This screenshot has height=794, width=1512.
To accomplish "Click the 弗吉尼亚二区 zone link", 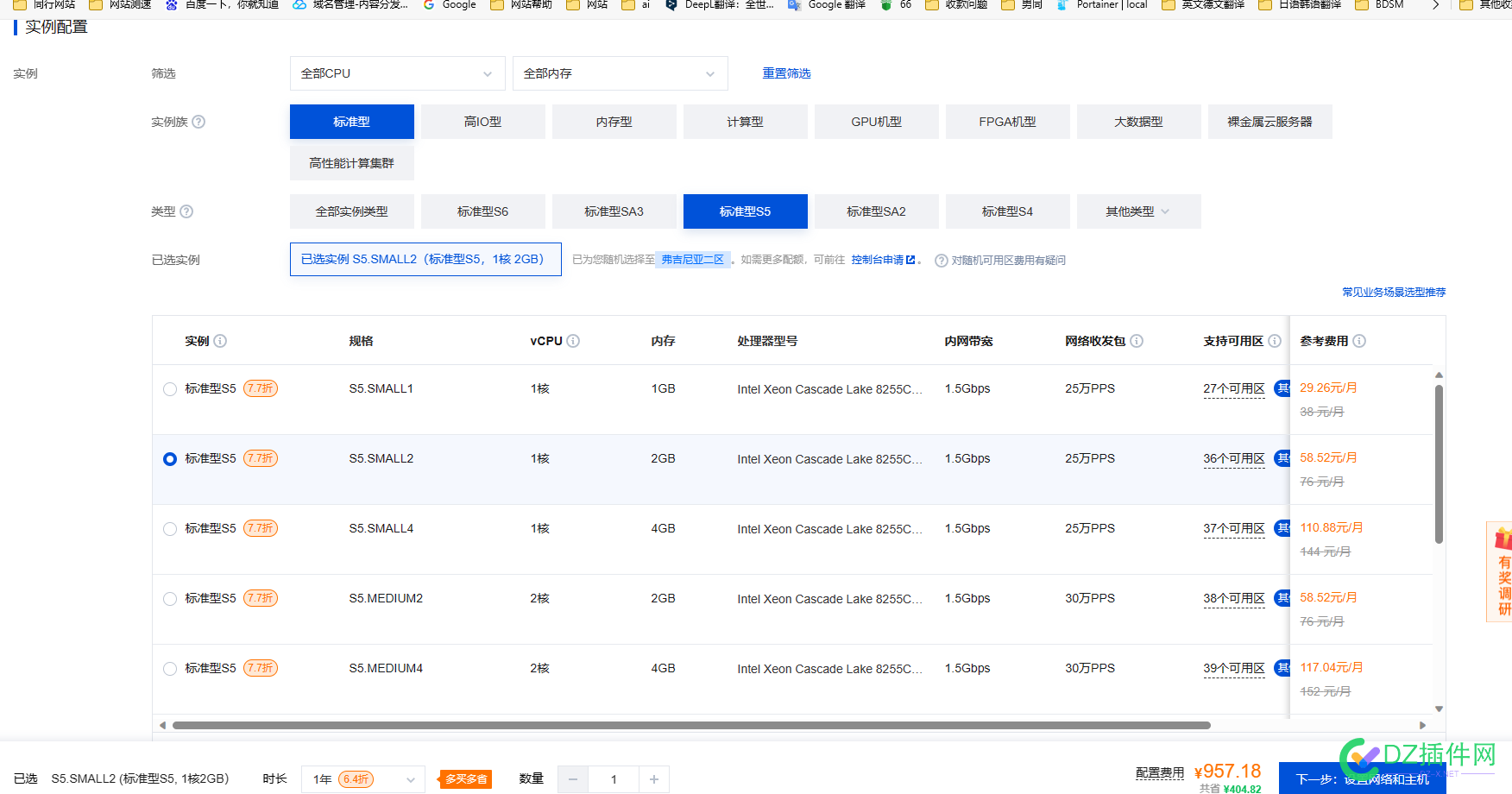I will click(693, 260).
